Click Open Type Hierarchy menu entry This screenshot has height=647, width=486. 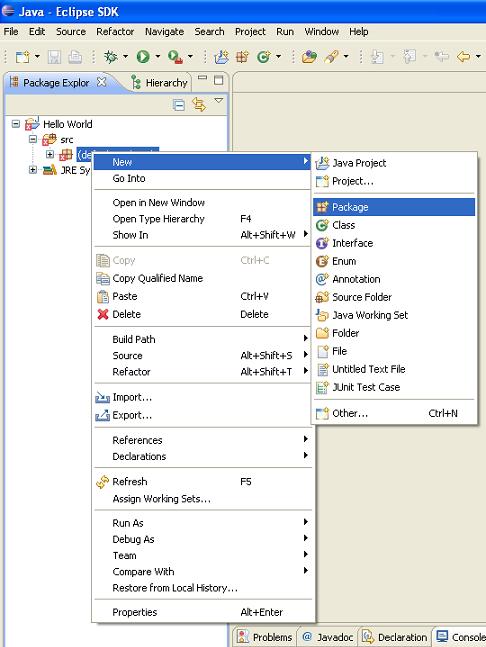coord(202,219)
